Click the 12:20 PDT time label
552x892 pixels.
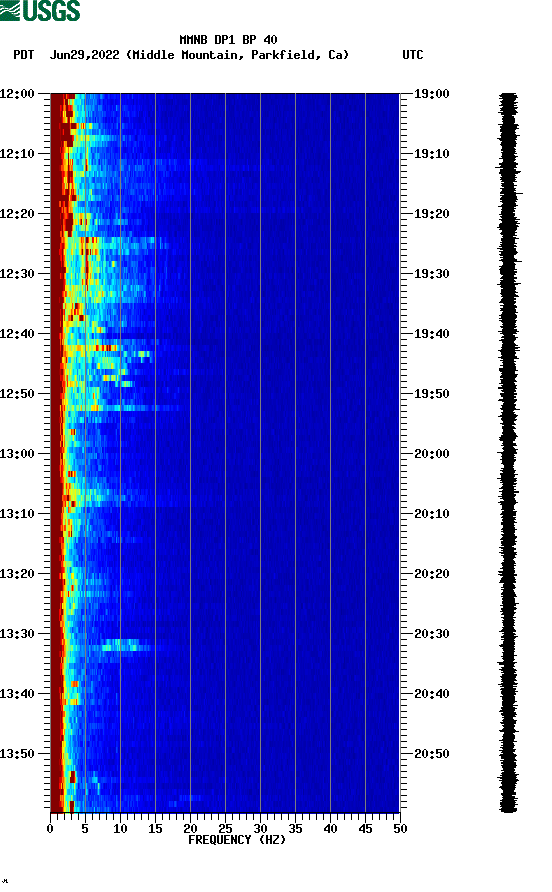(x=17, y=213)
